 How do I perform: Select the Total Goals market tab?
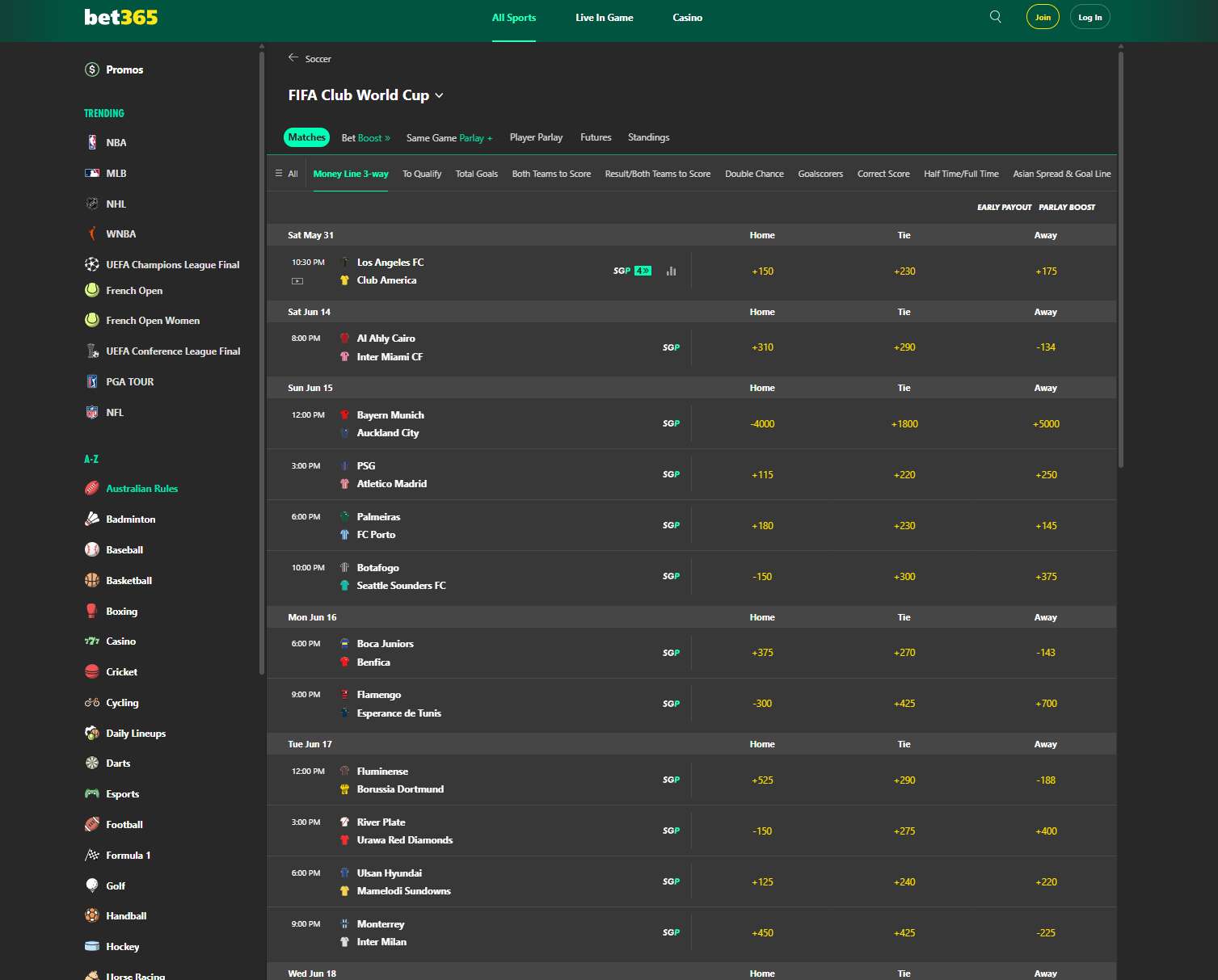477,174
